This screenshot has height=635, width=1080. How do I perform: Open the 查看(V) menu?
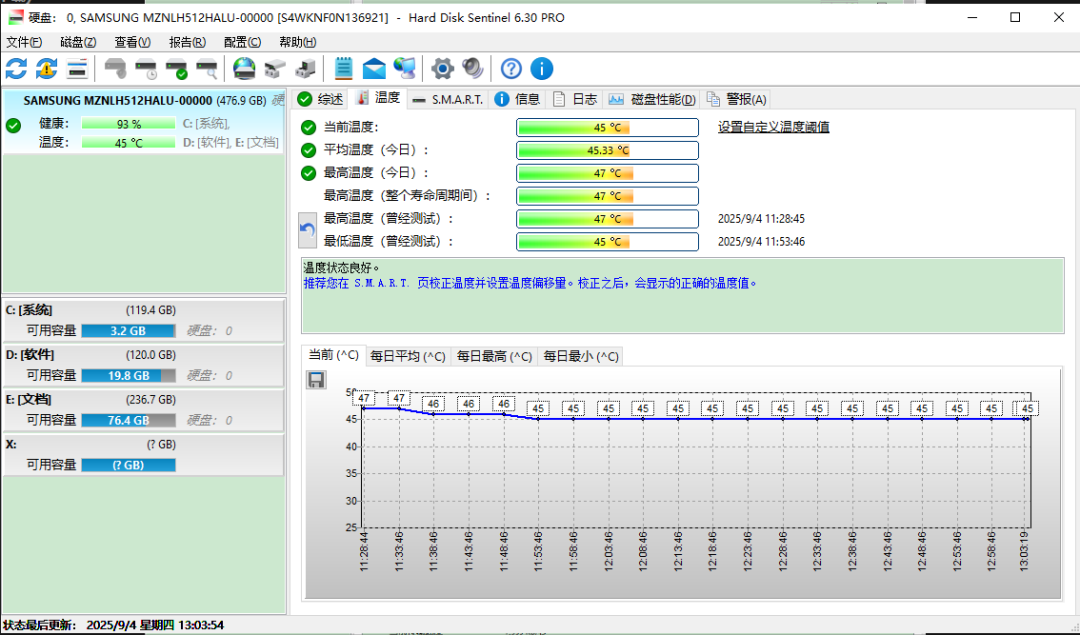point(132,42)
